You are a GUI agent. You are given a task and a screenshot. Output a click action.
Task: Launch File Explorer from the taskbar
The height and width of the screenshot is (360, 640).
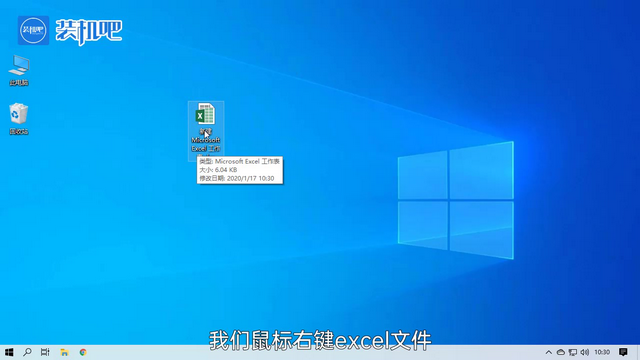(64, 352)
